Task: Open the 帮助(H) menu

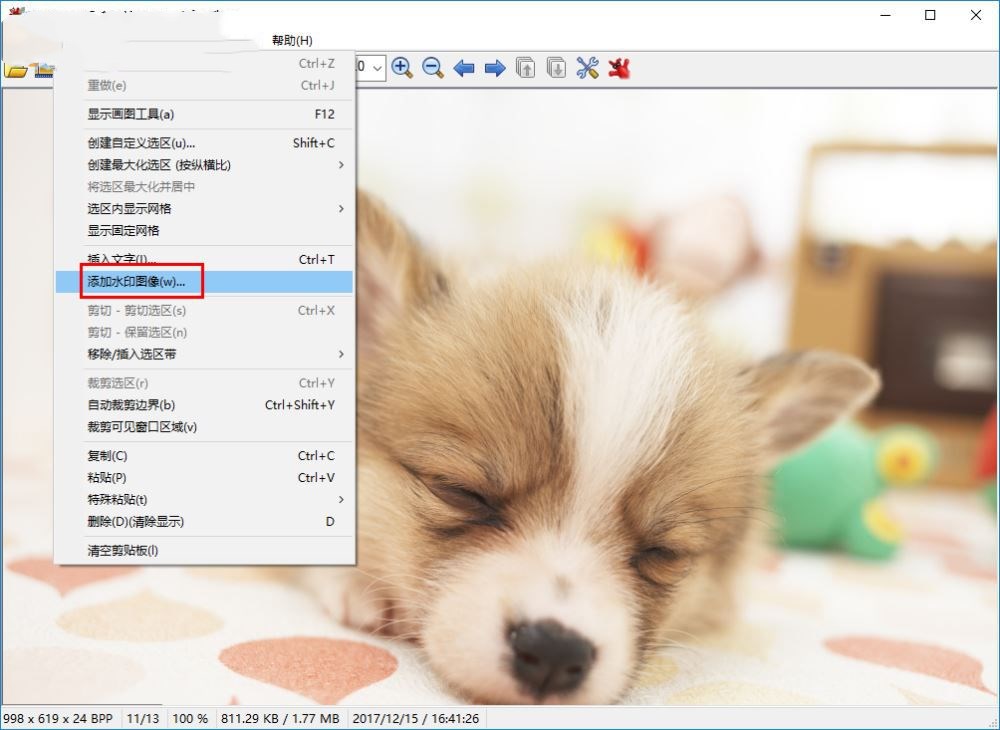Action: tap(292, 40)
